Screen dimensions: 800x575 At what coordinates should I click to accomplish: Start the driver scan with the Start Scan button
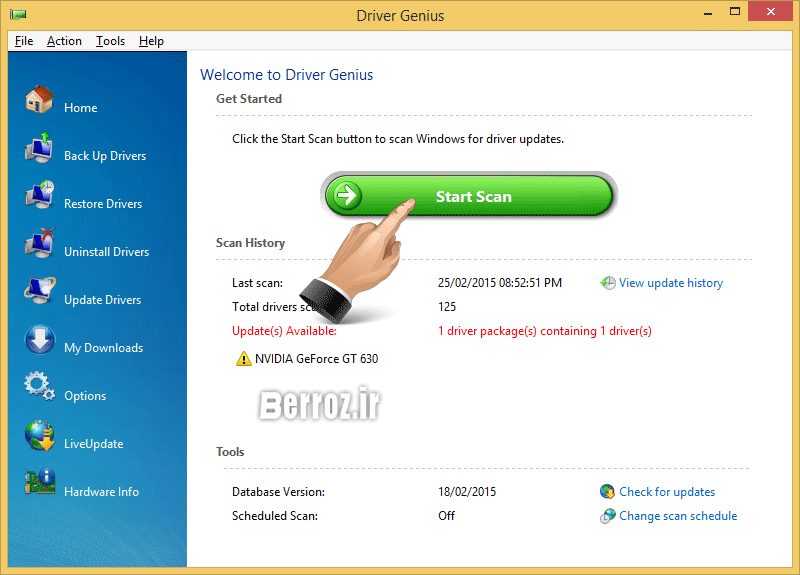468,196
